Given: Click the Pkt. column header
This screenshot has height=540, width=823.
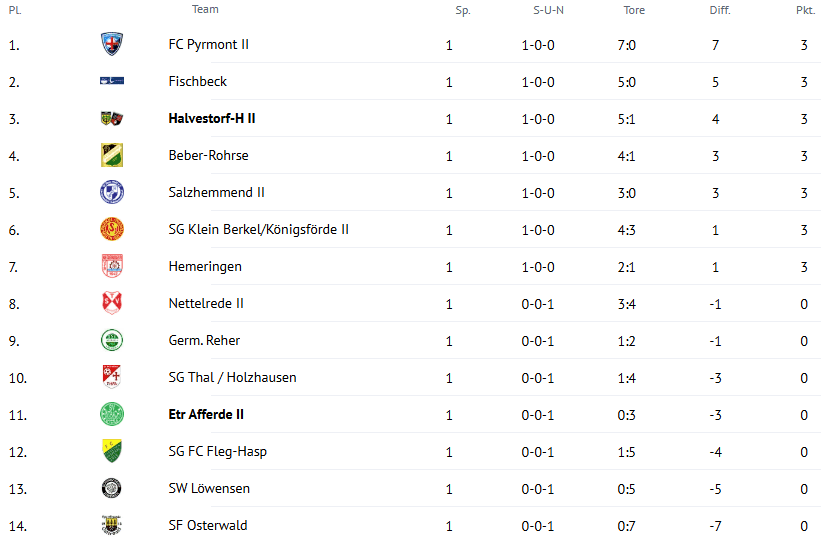Looking at the screenshot, I should click(x=805, y=10).
